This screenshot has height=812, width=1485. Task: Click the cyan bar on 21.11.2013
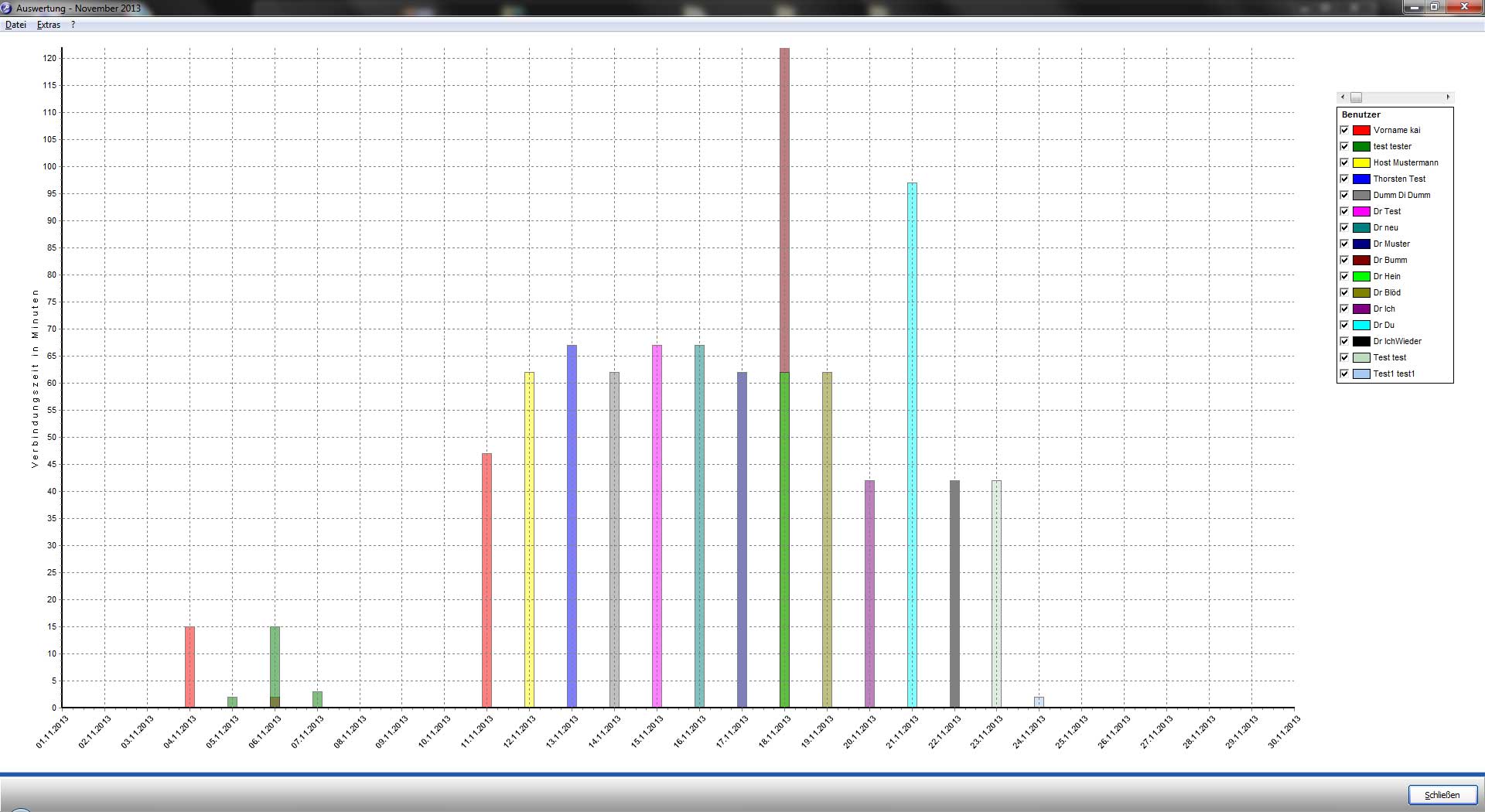tap(912, 445)
